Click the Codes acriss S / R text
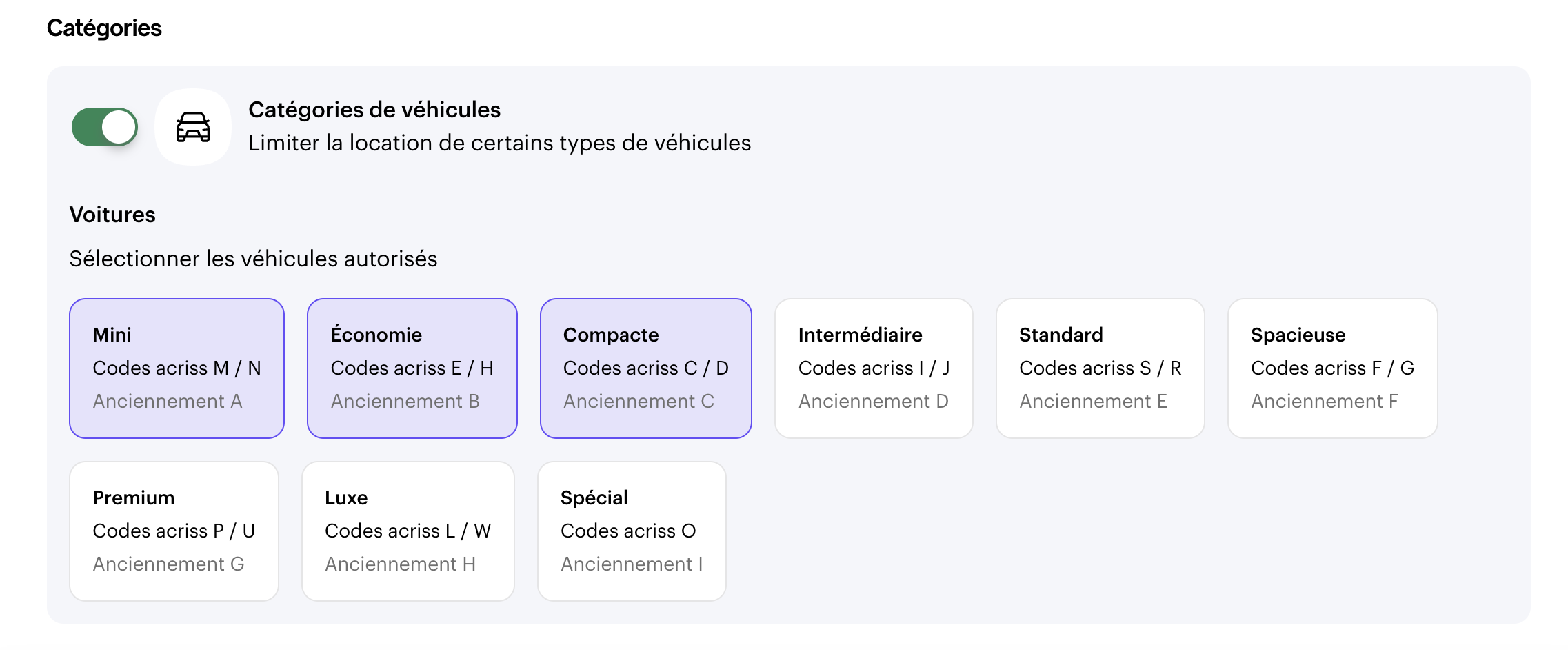1568x650 pixels. [x=1100, y=368]
